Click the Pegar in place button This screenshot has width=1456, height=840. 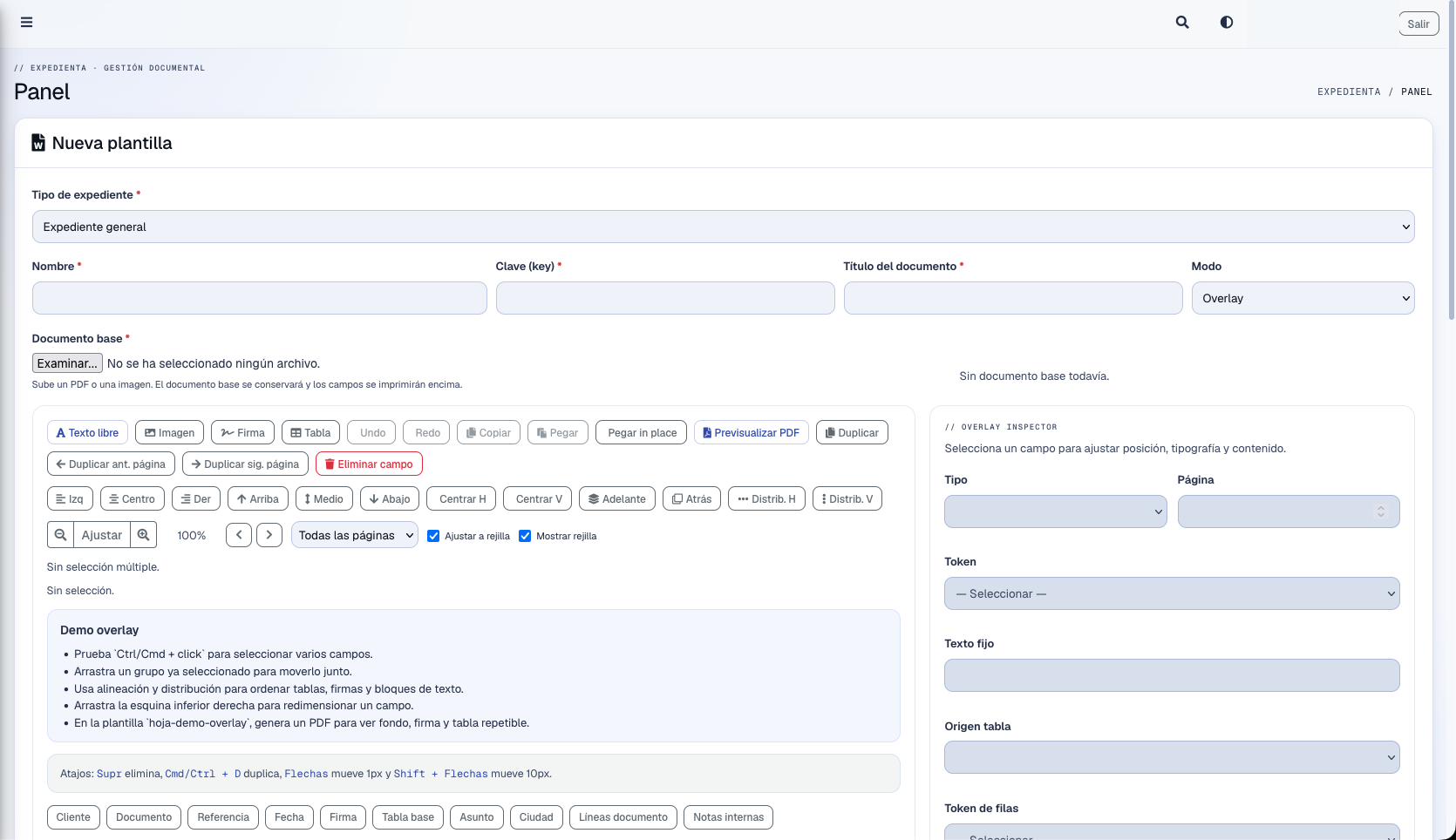pyautogui.click(x=643, y=433)
